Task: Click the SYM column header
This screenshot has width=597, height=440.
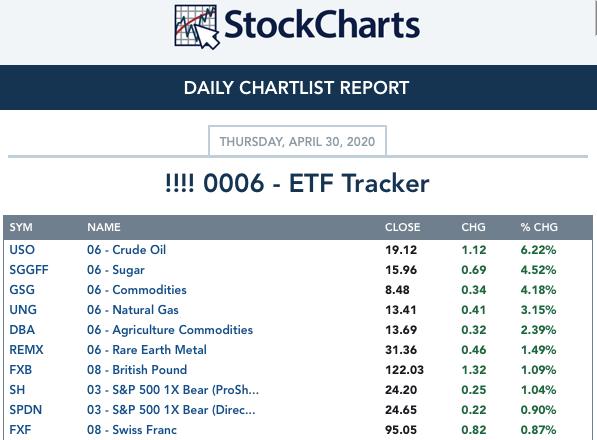Action: (21, 227)
